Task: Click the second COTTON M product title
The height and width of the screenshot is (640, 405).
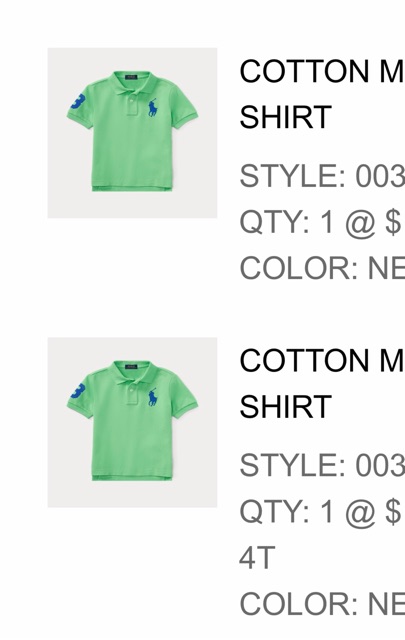Action: 322,361
